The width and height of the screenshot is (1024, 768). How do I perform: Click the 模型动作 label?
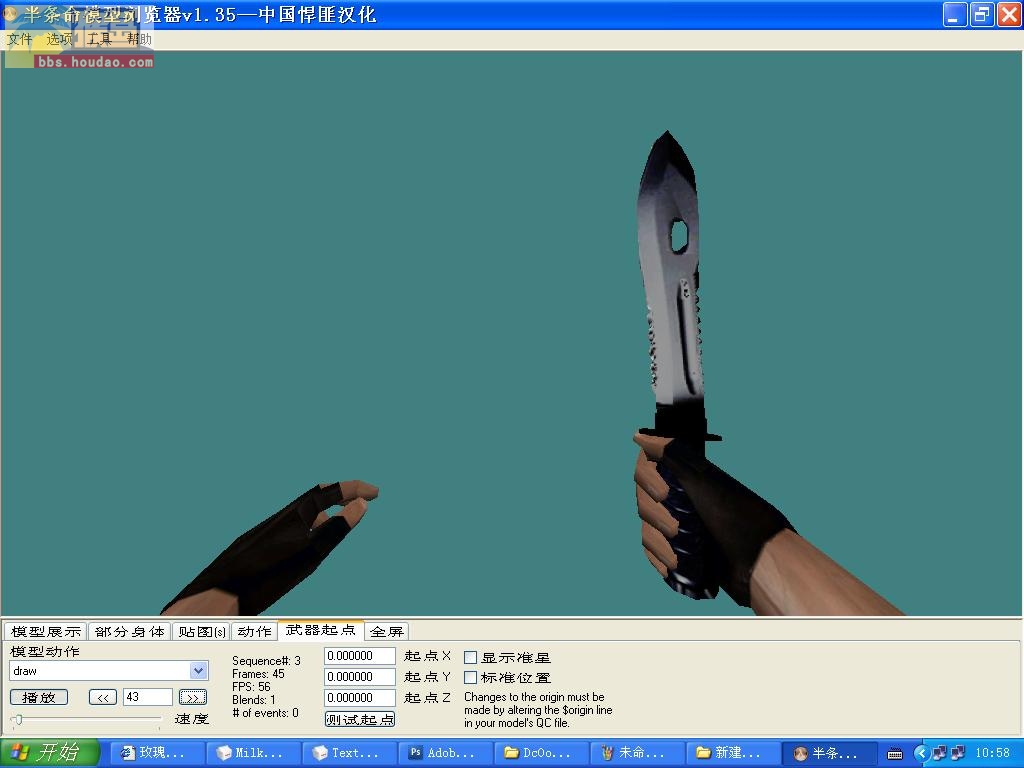[45, 651]
